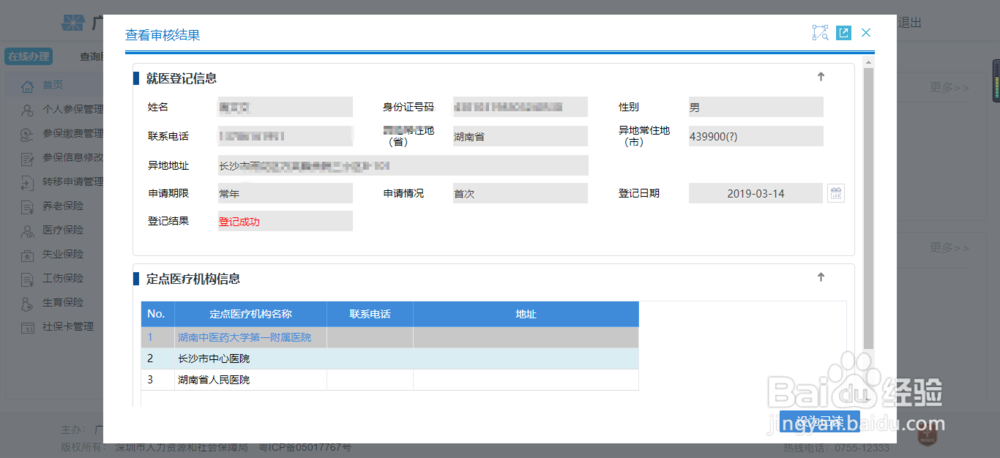Close the 查看审核结果 dialog
Viewport: 1000px width, 458px height.
pyautogui.click(x=865, y=33)
